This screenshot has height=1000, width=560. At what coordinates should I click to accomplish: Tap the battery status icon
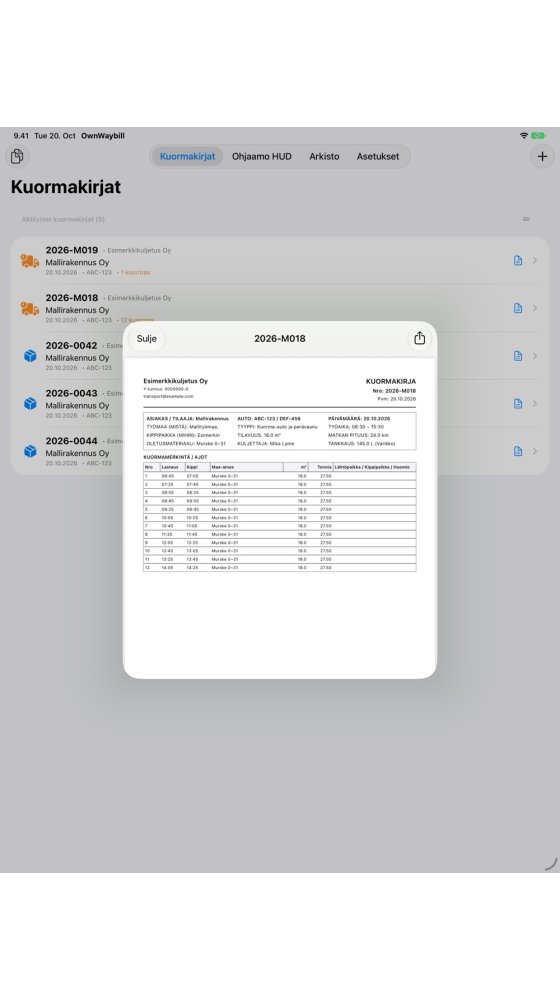pyautogui.click(x=539, y=136)
